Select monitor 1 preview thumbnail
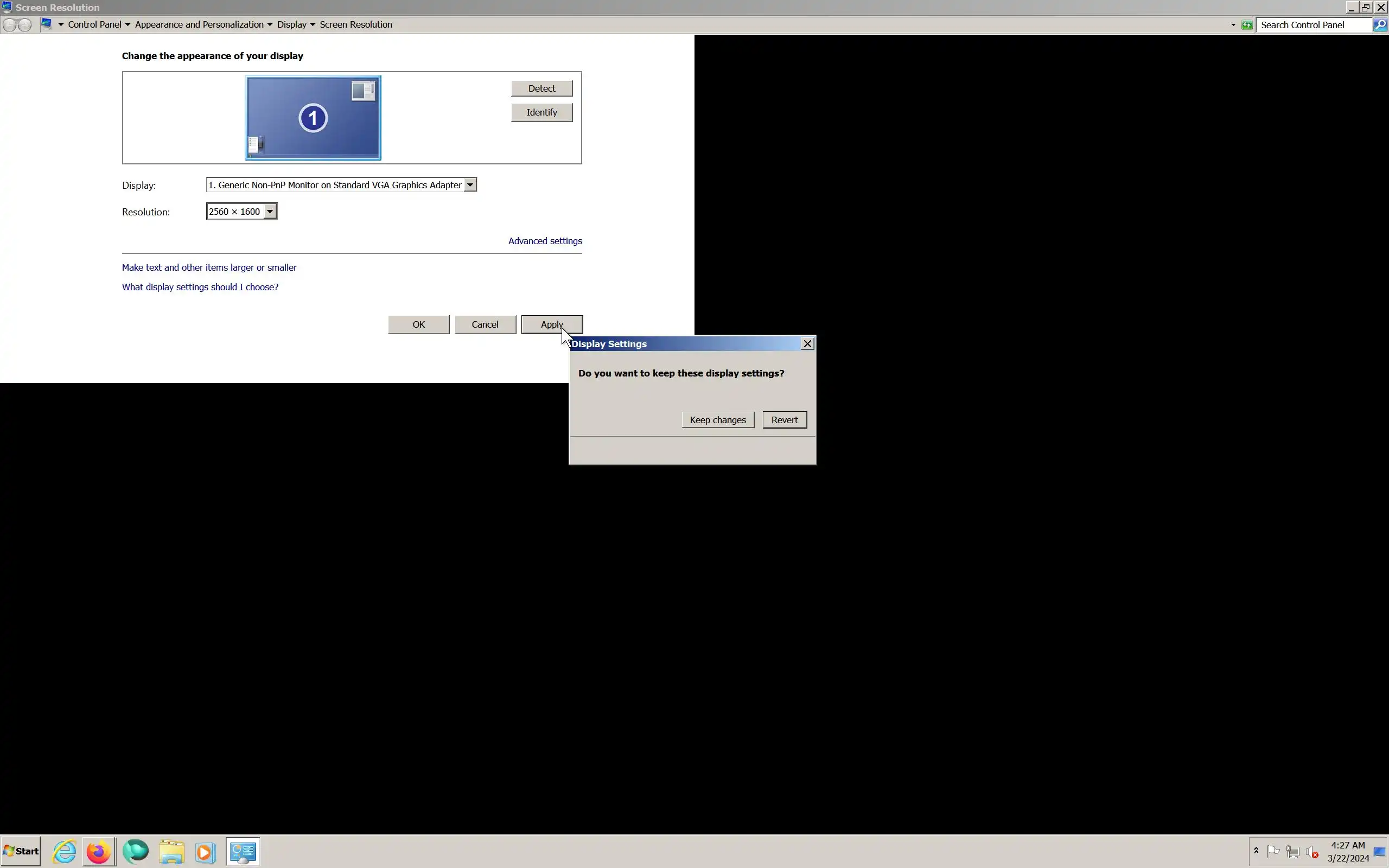 313,118
